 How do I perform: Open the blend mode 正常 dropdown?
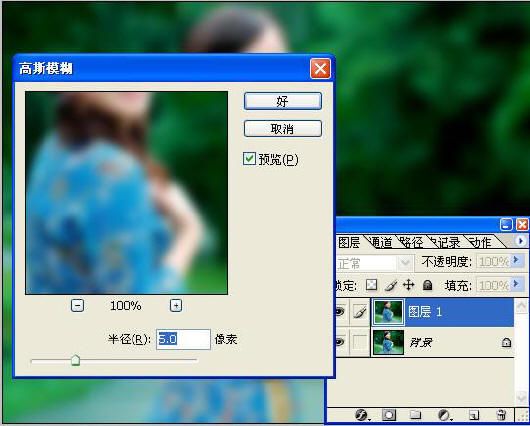click(405, 263)
